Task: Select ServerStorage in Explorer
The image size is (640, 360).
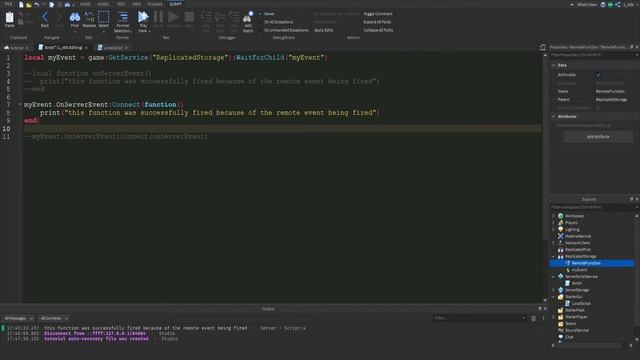Action: coord(577,290)
